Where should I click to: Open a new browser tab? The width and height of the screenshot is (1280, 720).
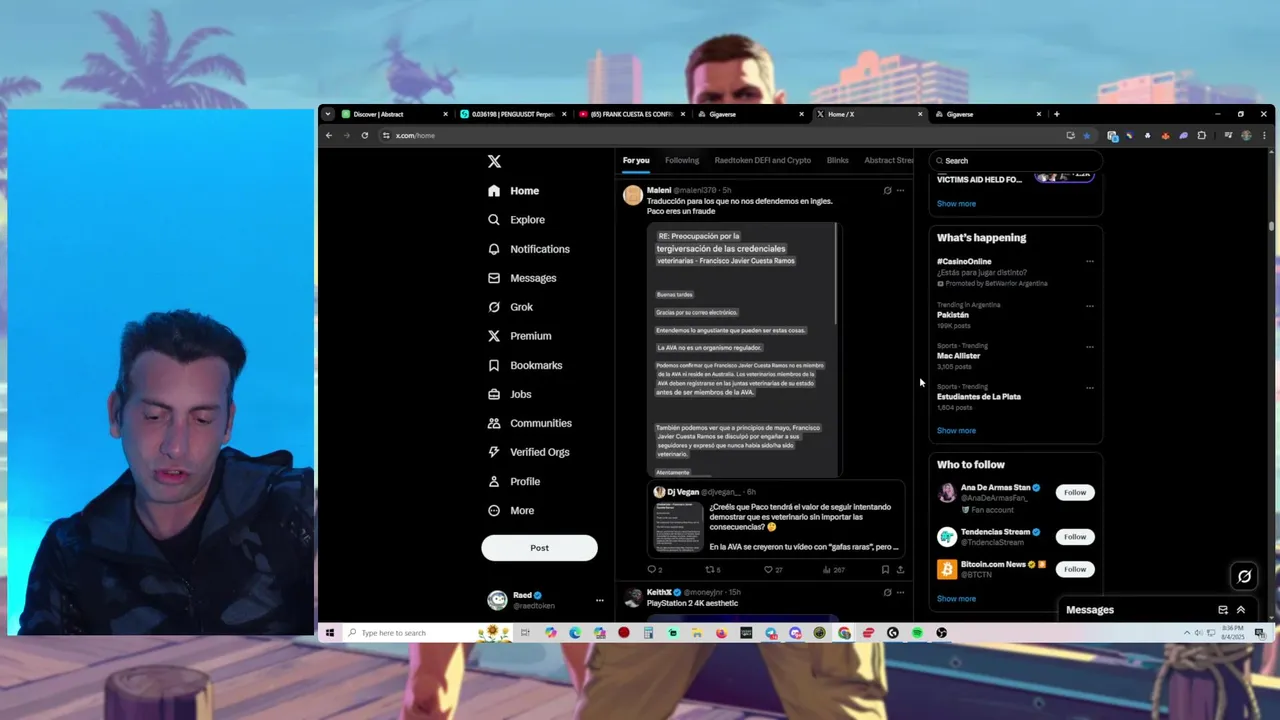(x=1056, y=114)
